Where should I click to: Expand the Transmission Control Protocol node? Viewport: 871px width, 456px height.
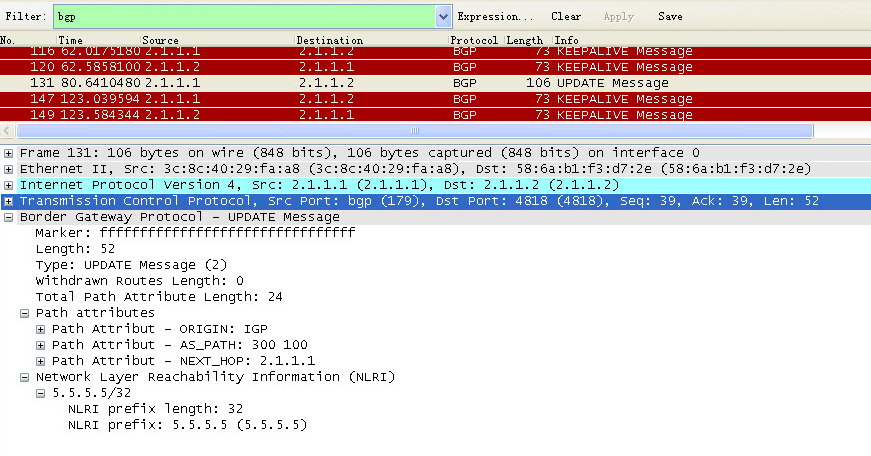8,202
